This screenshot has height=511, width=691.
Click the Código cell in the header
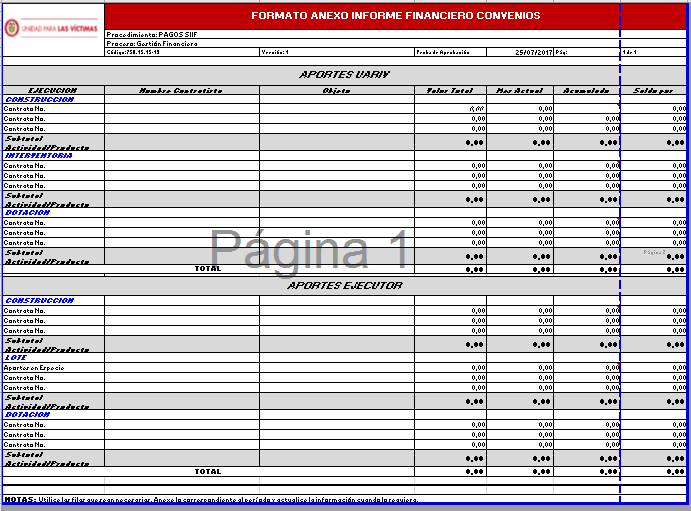coord(182,52)
